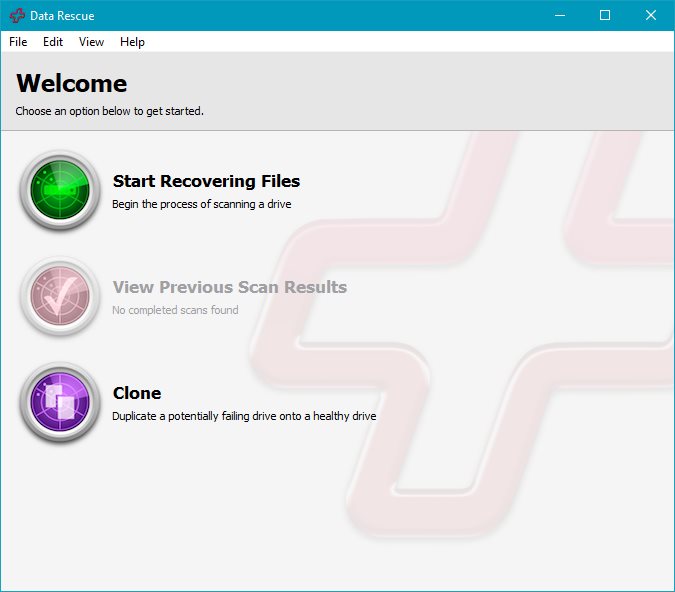Select the Start Recovering Files heading
The image size is (675, 592).
coord(206,181)
